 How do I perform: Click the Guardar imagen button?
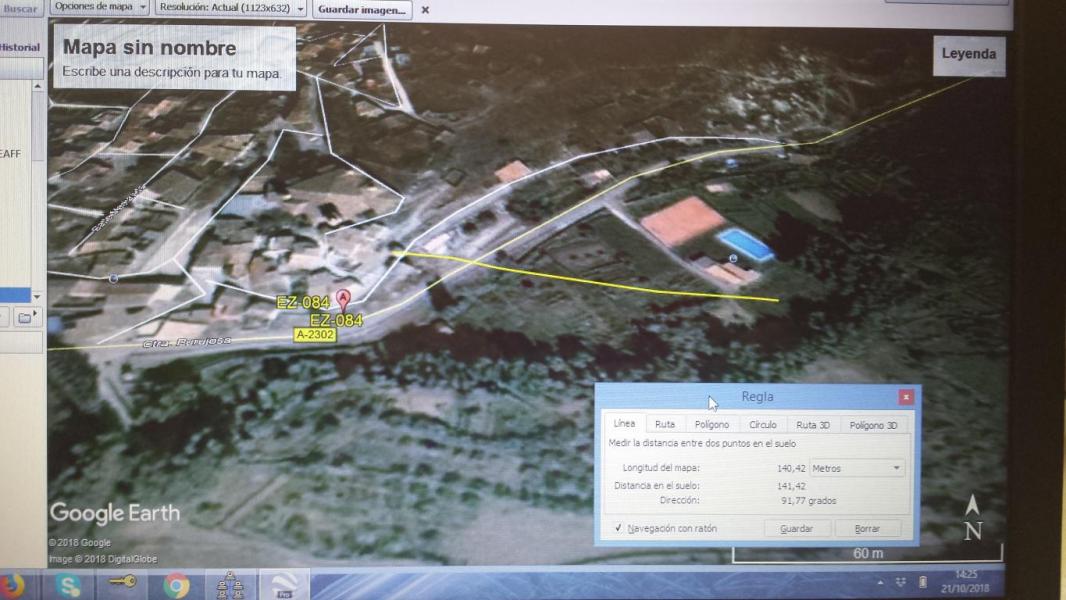pyautogui.click(x=362, y=9)
